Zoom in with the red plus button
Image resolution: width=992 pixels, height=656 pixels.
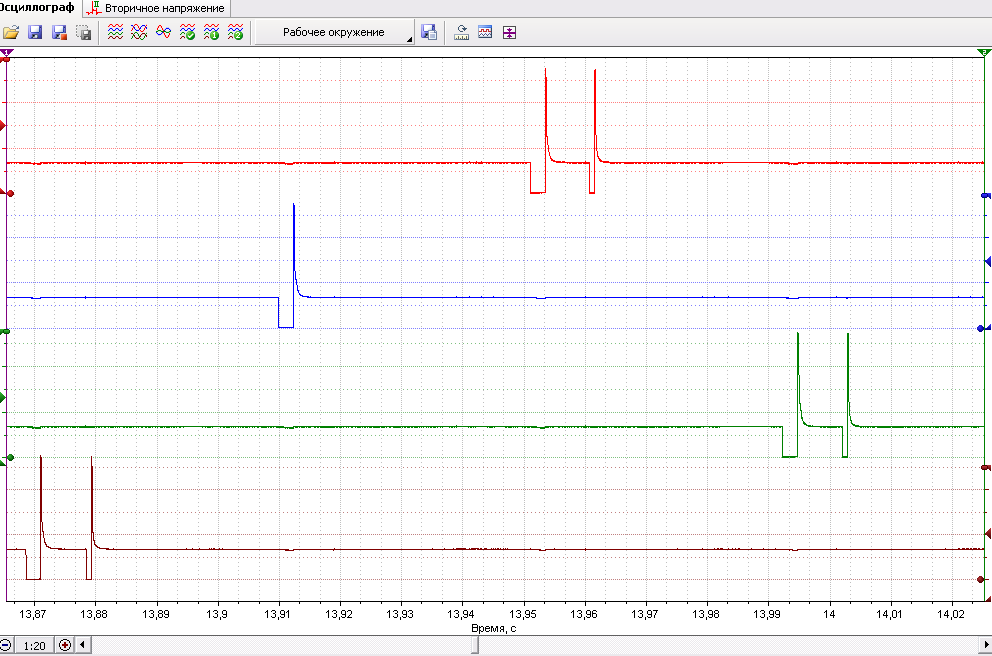[65, 645]
